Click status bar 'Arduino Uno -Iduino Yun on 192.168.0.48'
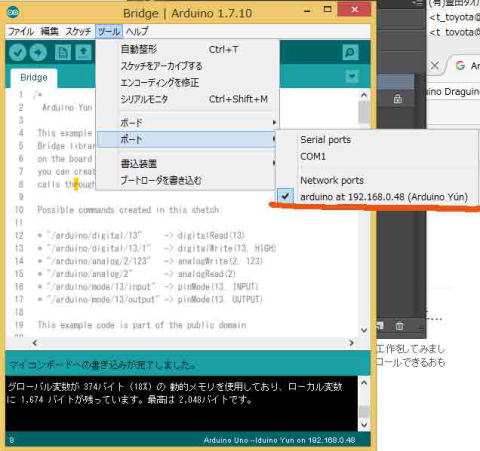The width and height of the screenshot is (480, 451). click(x=279, y=440)
